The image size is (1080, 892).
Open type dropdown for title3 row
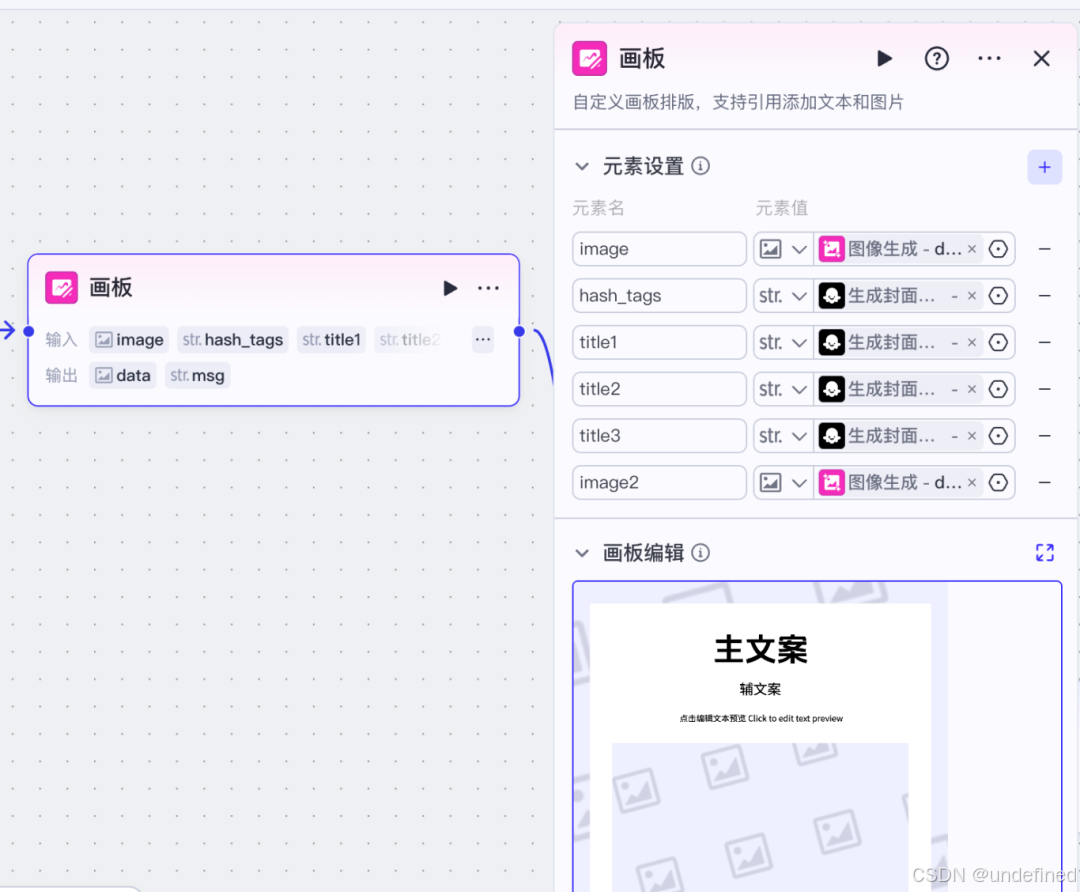(x=783, y=436)
